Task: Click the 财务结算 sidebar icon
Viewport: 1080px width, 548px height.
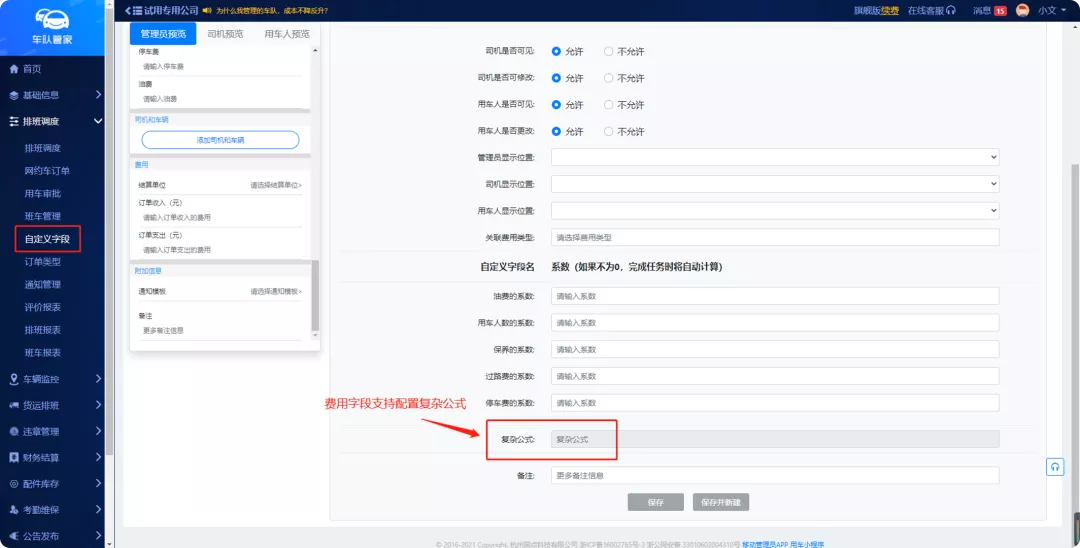Action: [x=14, y=457]
